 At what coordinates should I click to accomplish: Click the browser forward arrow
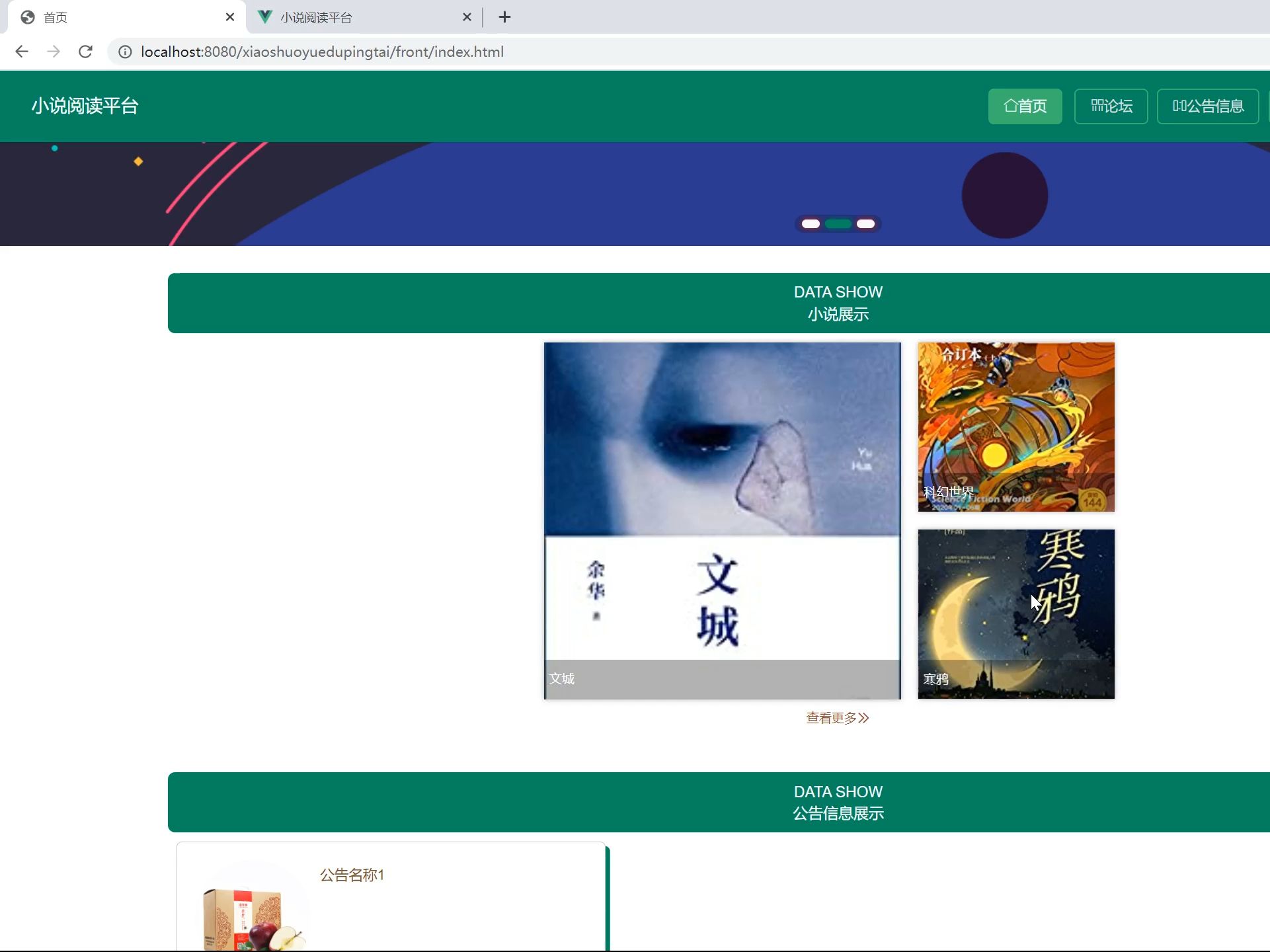(54, 52)
